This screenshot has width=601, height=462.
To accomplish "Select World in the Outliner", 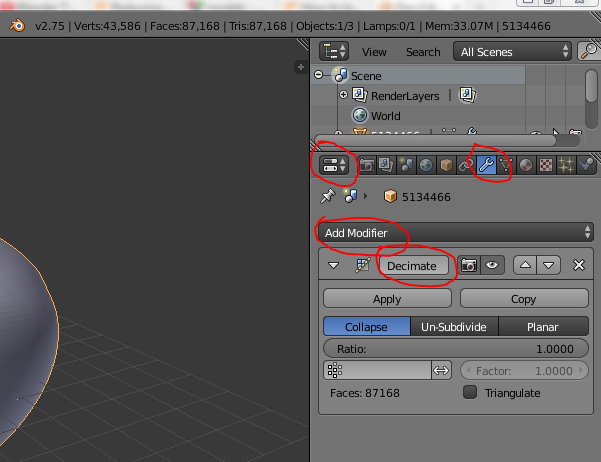I will coord(386,116).
